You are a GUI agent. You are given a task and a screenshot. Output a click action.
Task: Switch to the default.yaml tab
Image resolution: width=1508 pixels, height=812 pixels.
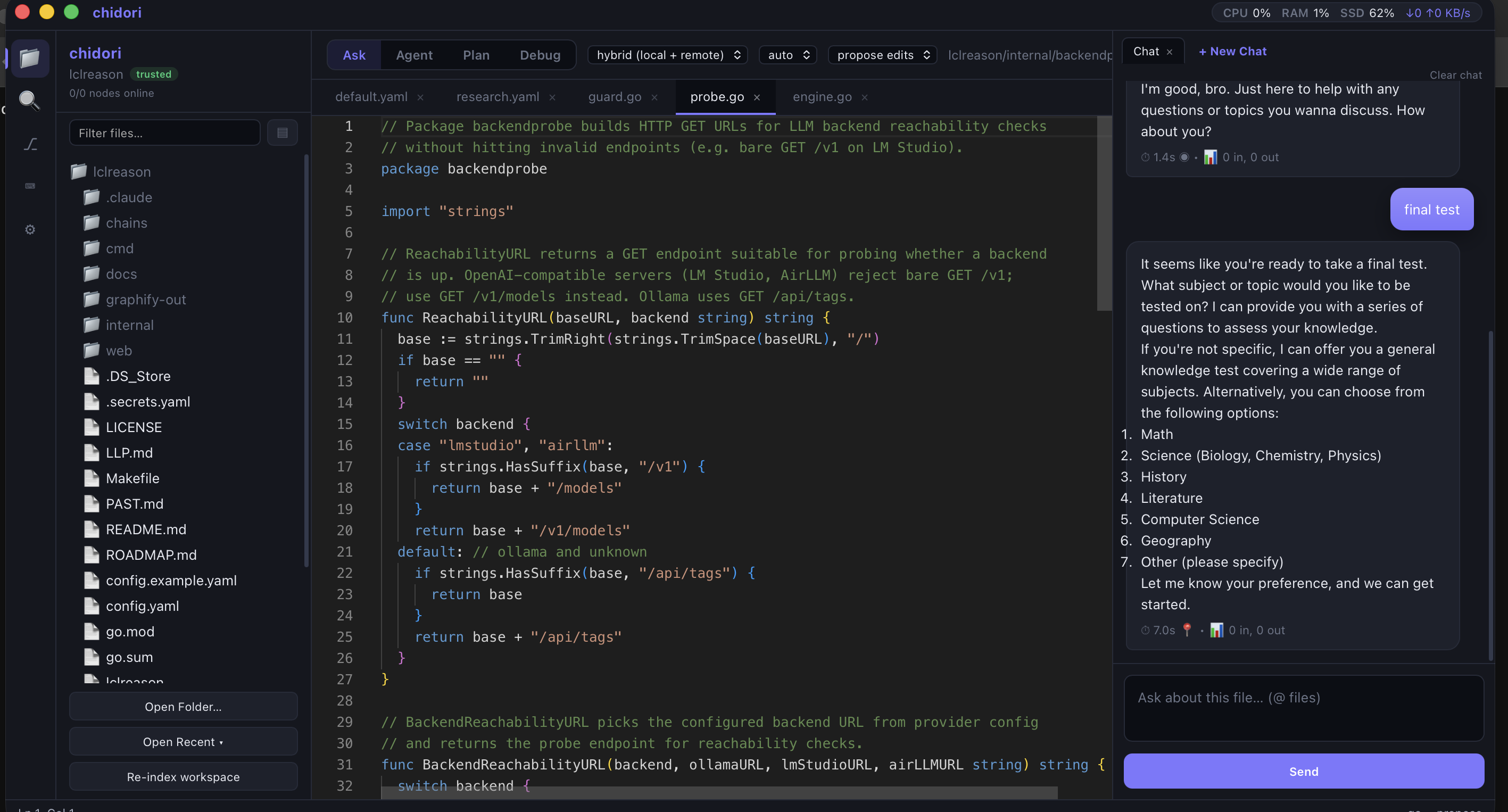coord(371,97)
